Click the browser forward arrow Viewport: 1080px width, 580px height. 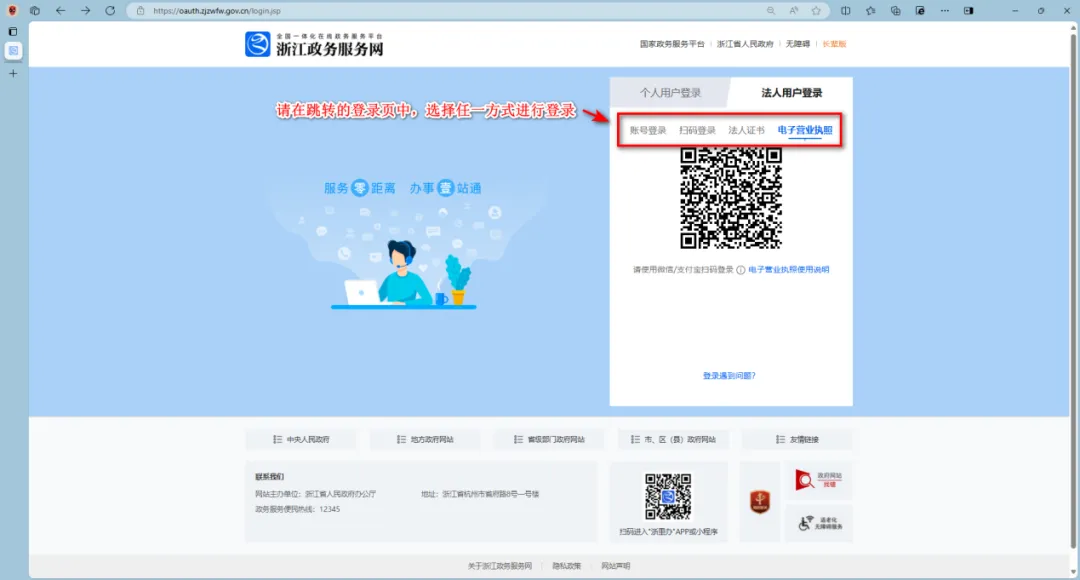tap(85, 11)
